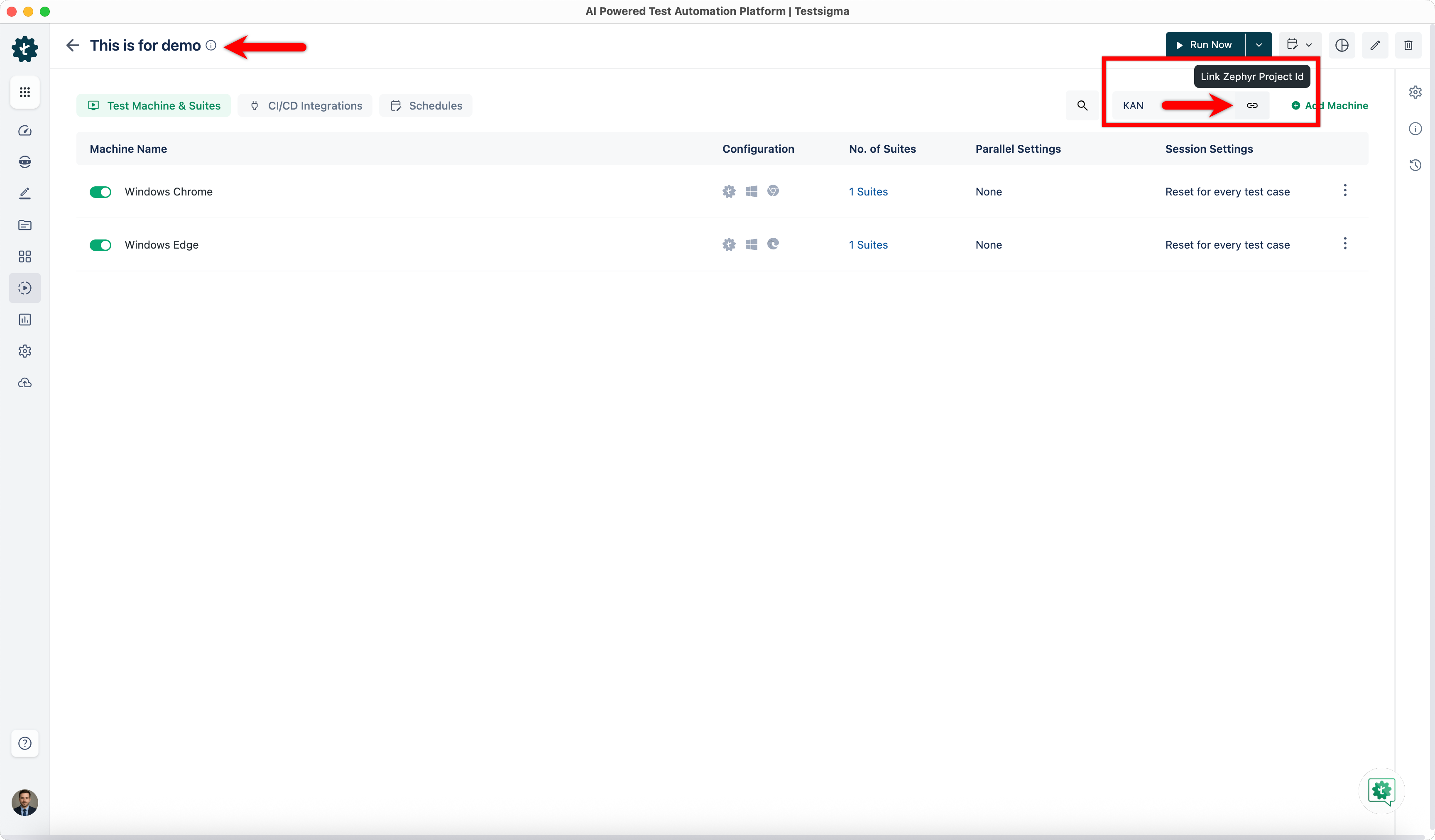Open the activity history icon in right panel

1415,165
